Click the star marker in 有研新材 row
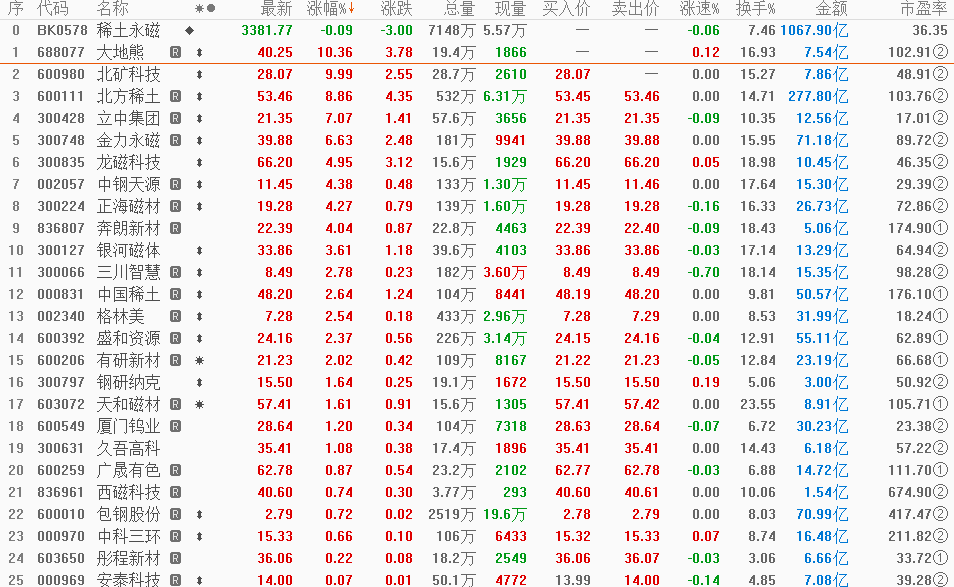 [x=199, y=361]
